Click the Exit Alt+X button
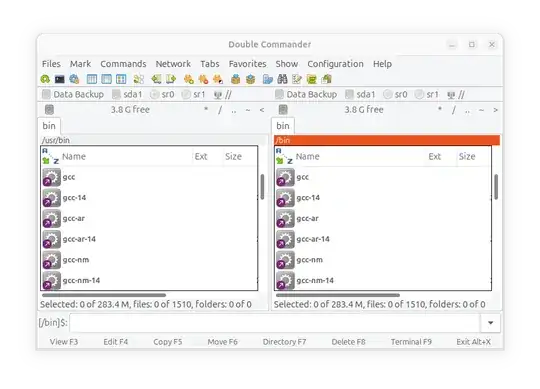This screenshot has height=389, width=540. click(x=474, y=342)
